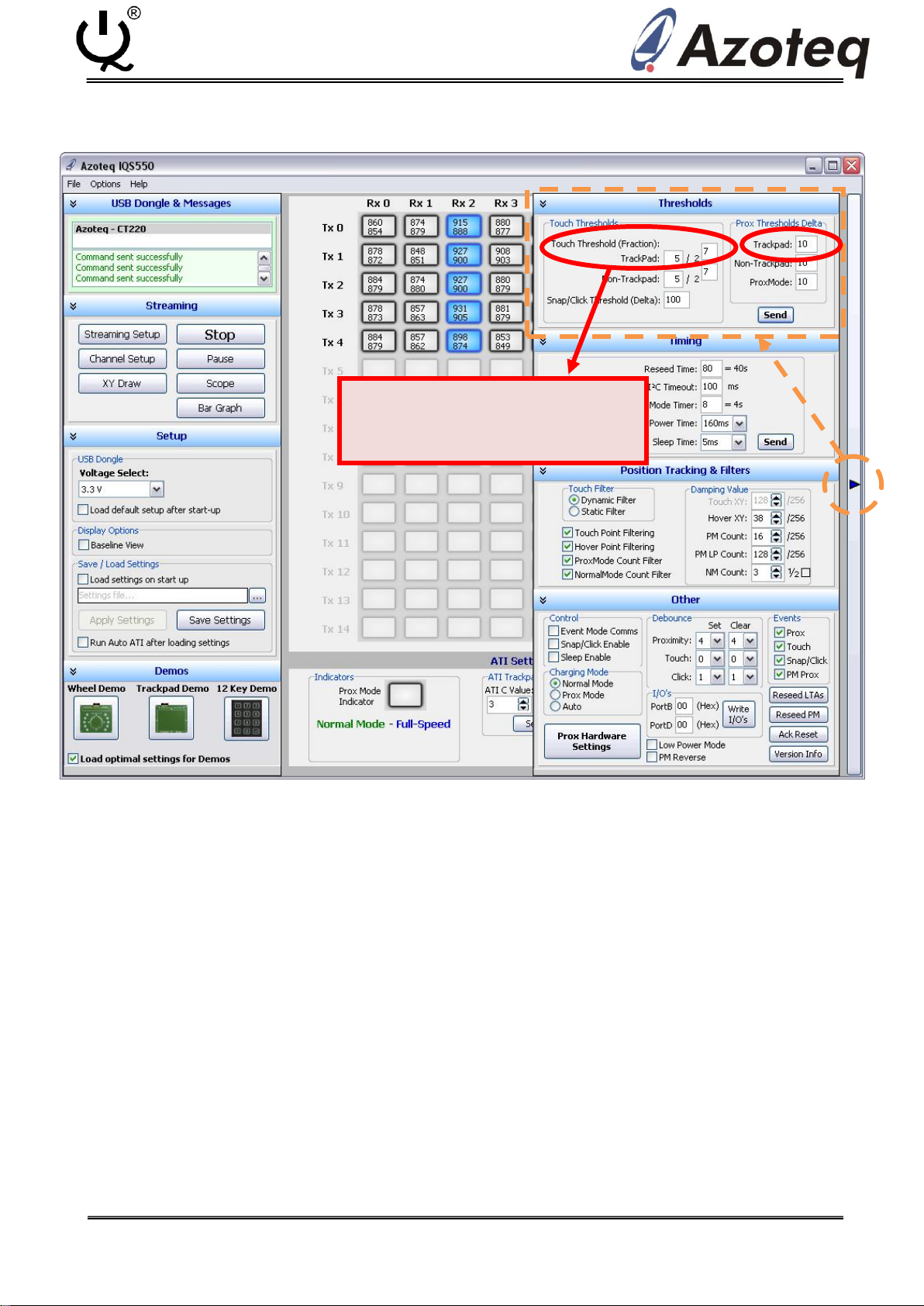
Task: Enable the Baseline View checkbox
Action: tap(84, 545)
